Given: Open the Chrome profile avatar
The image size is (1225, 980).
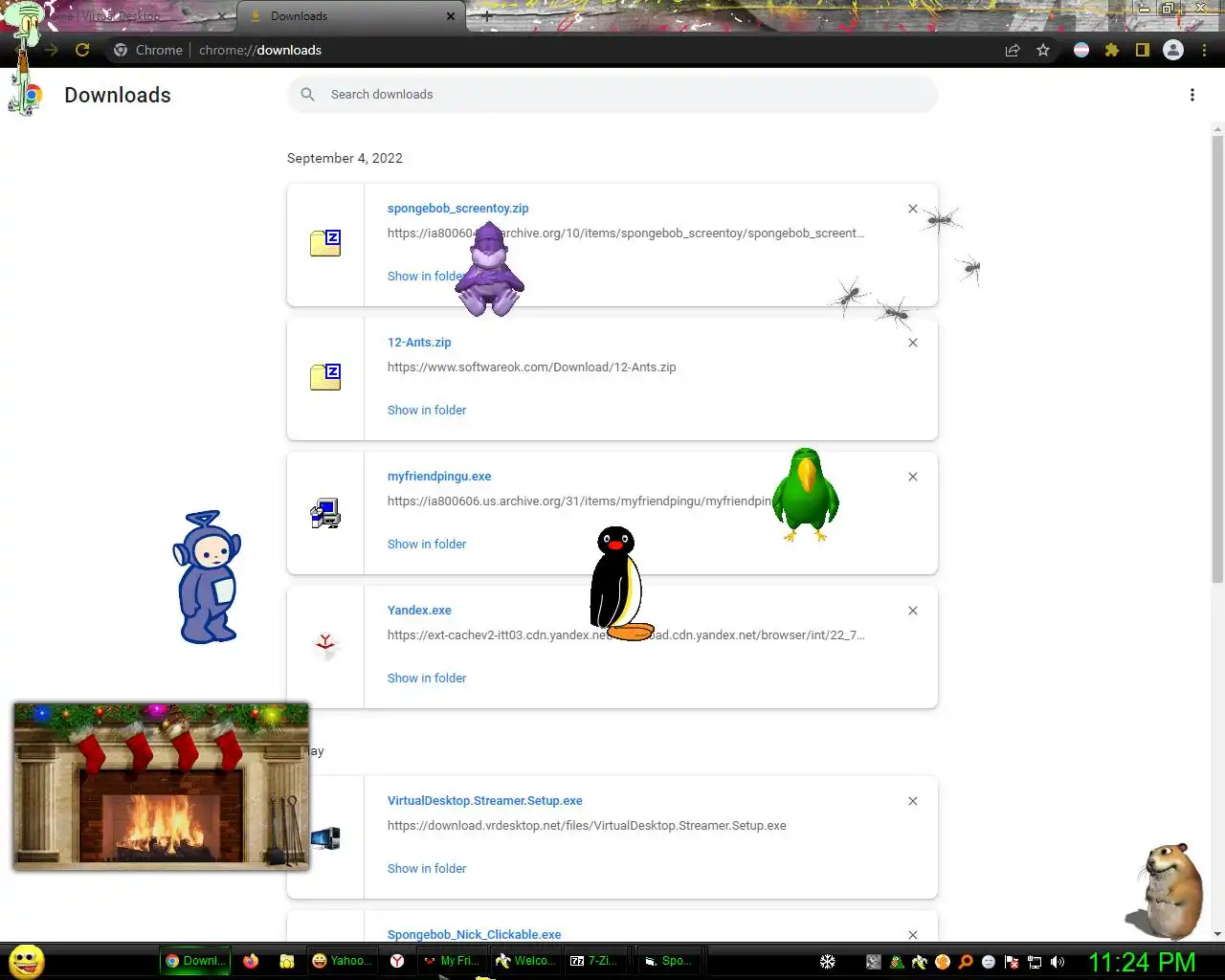Looking at the screenshot, I should [x=1173, y=50].
